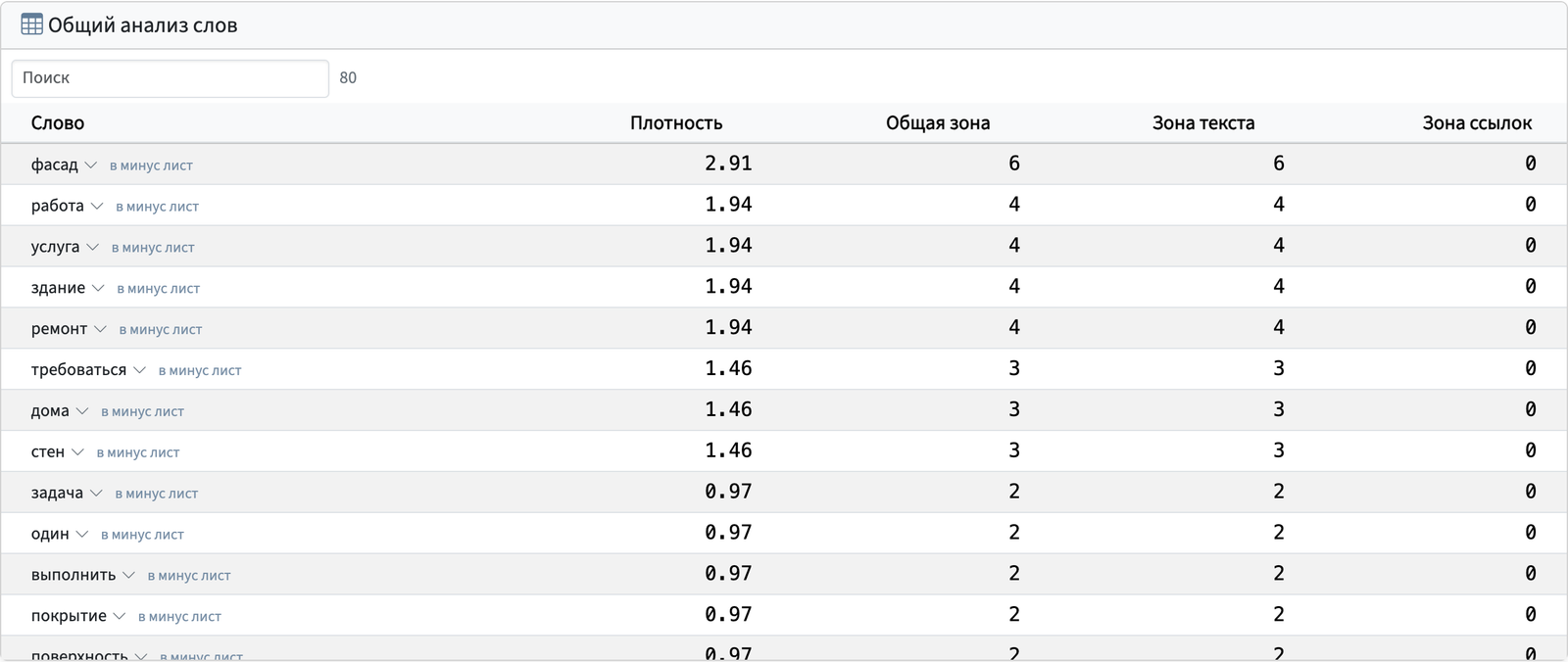Send задача to minus list

[x=157, y=495]
